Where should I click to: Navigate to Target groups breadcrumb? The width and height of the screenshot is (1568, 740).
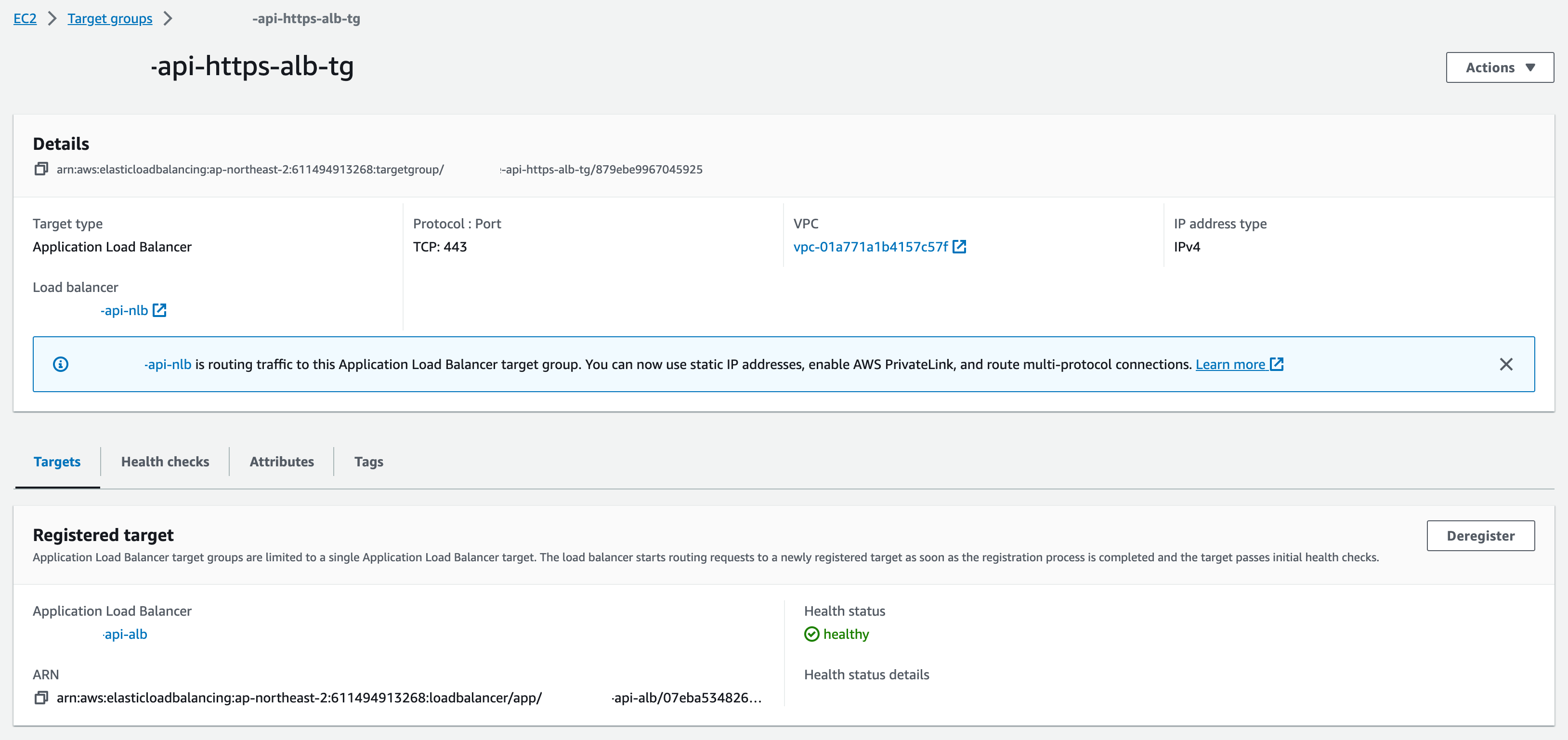coord(110,18)
